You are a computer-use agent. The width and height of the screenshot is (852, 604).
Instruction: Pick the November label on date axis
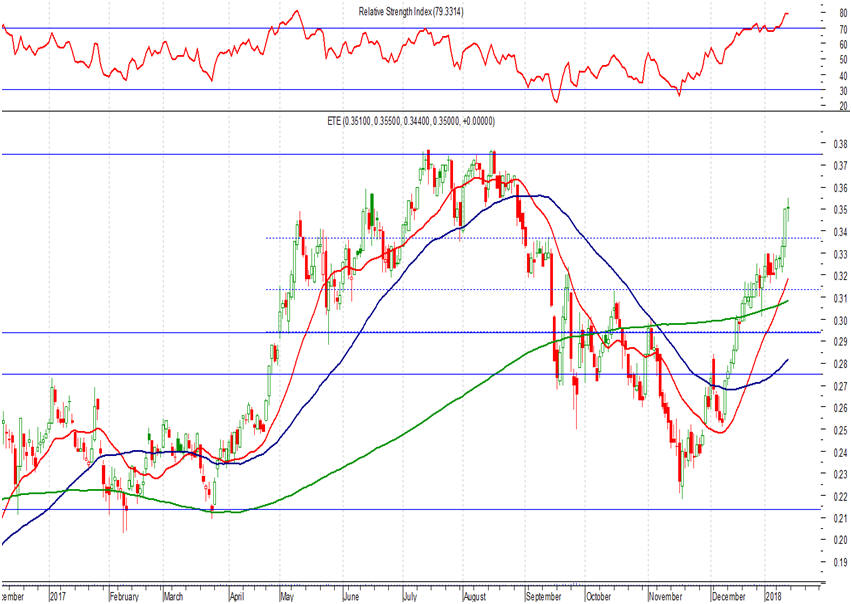click(666, 596)
